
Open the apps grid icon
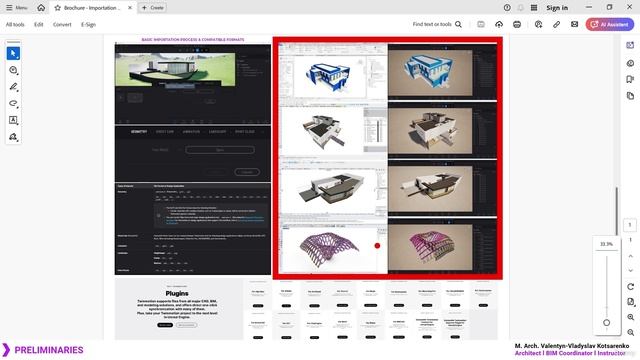(x=534, y=8)
